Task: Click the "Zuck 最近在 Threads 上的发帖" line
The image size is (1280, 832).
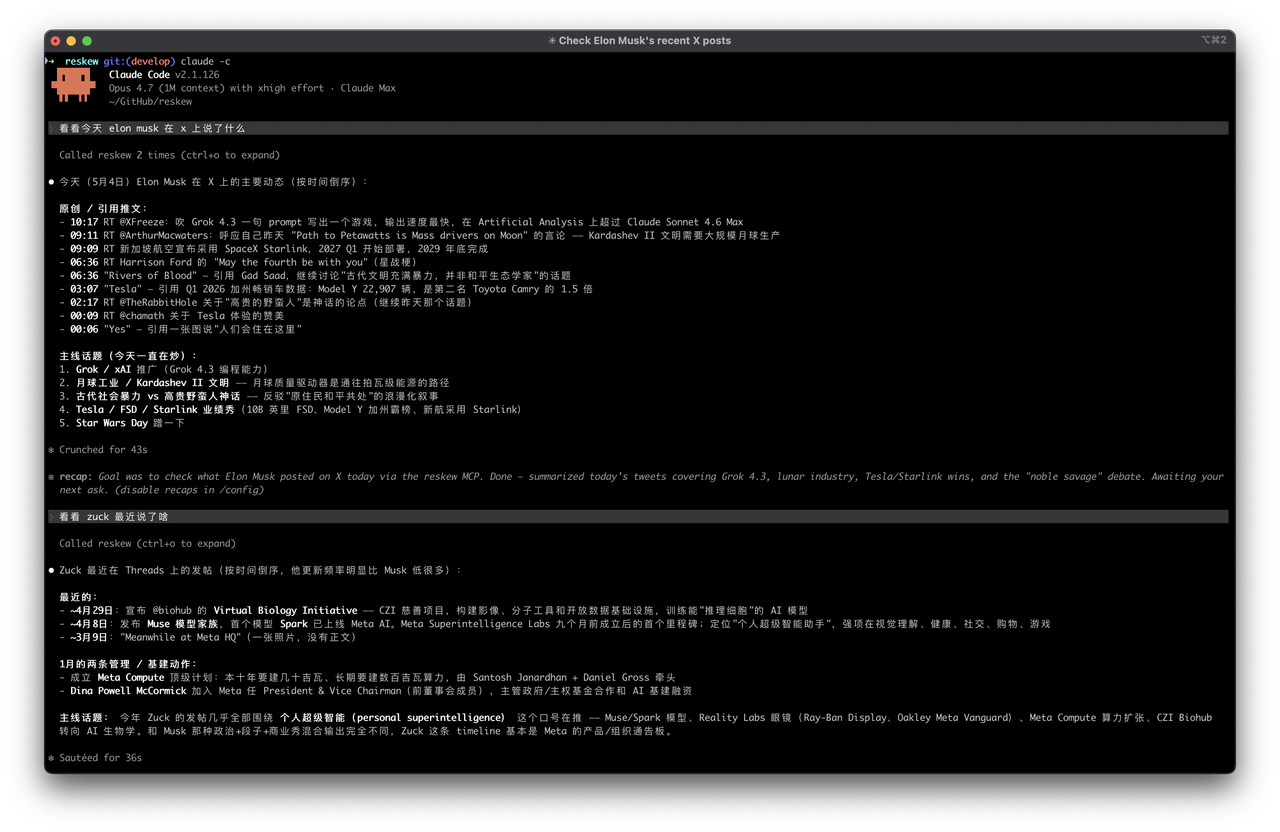Action: click(x=260, y=570)
